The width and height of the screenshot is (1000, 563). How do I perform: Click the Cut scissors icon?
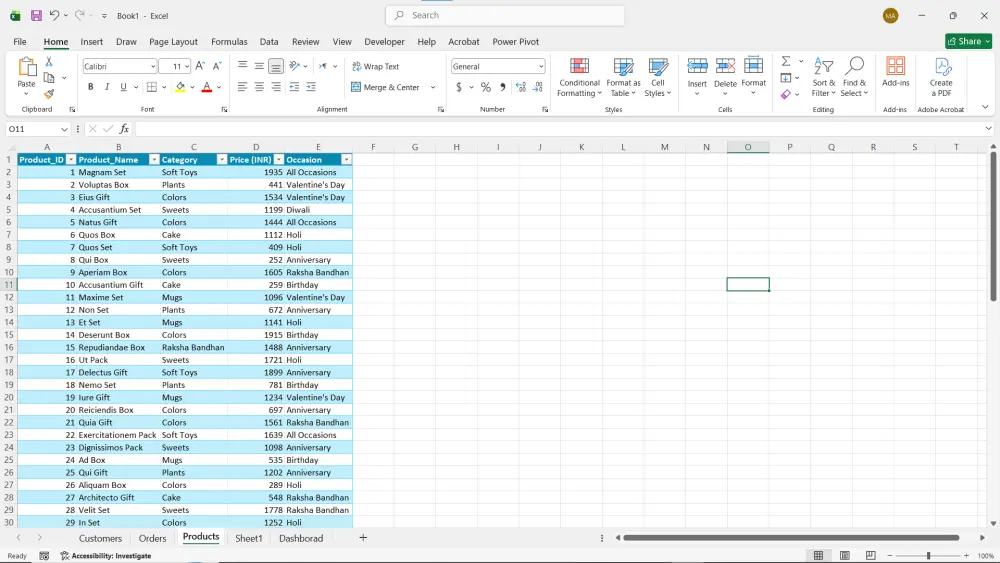click(49, 62)
